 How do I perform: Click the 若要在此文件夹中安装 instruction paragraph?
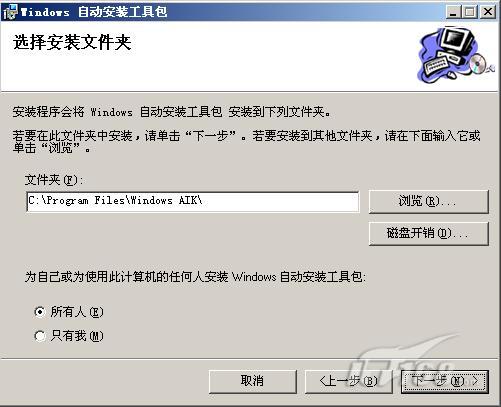tap(246, 142)
